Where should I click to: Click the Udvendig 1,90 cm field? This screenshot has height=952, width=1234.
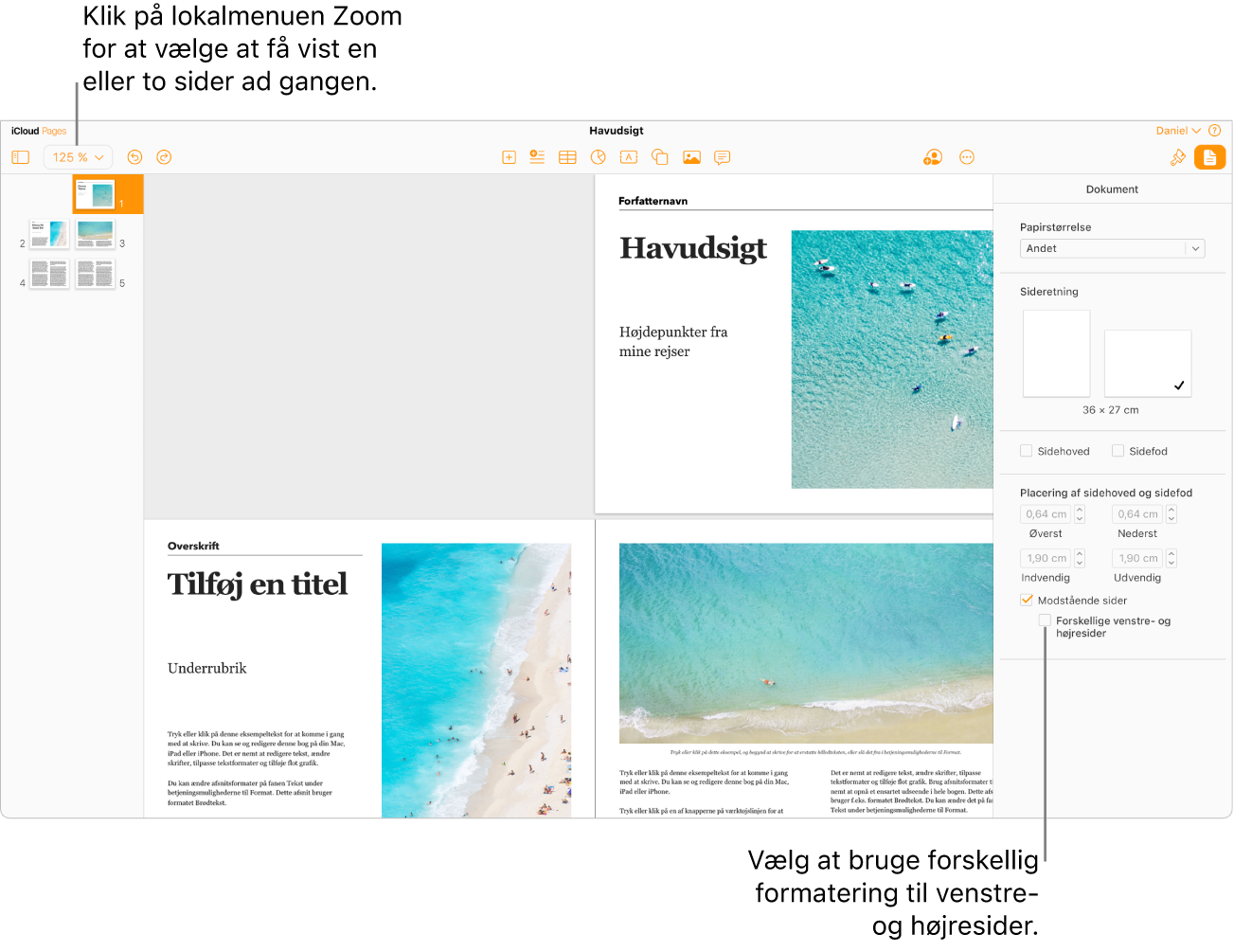[x=1137, y=558]
